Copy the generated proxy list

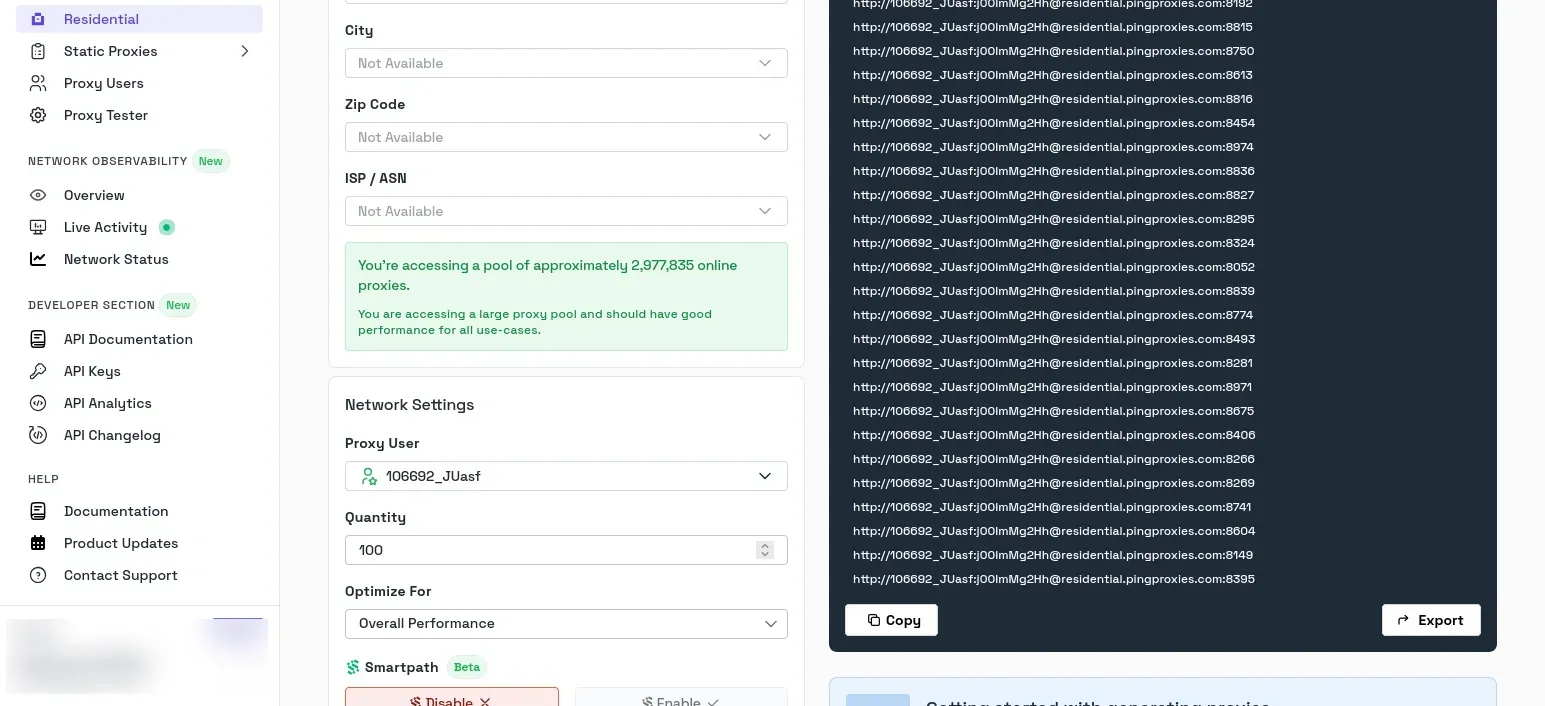coord(890,620)
